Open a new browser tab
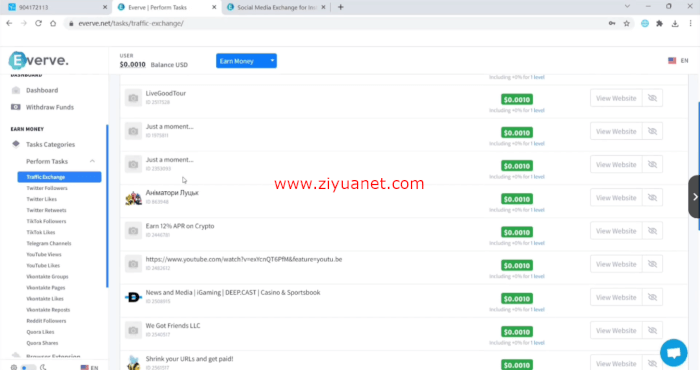This screenshot has width=700, height=370. pos(341,7)
